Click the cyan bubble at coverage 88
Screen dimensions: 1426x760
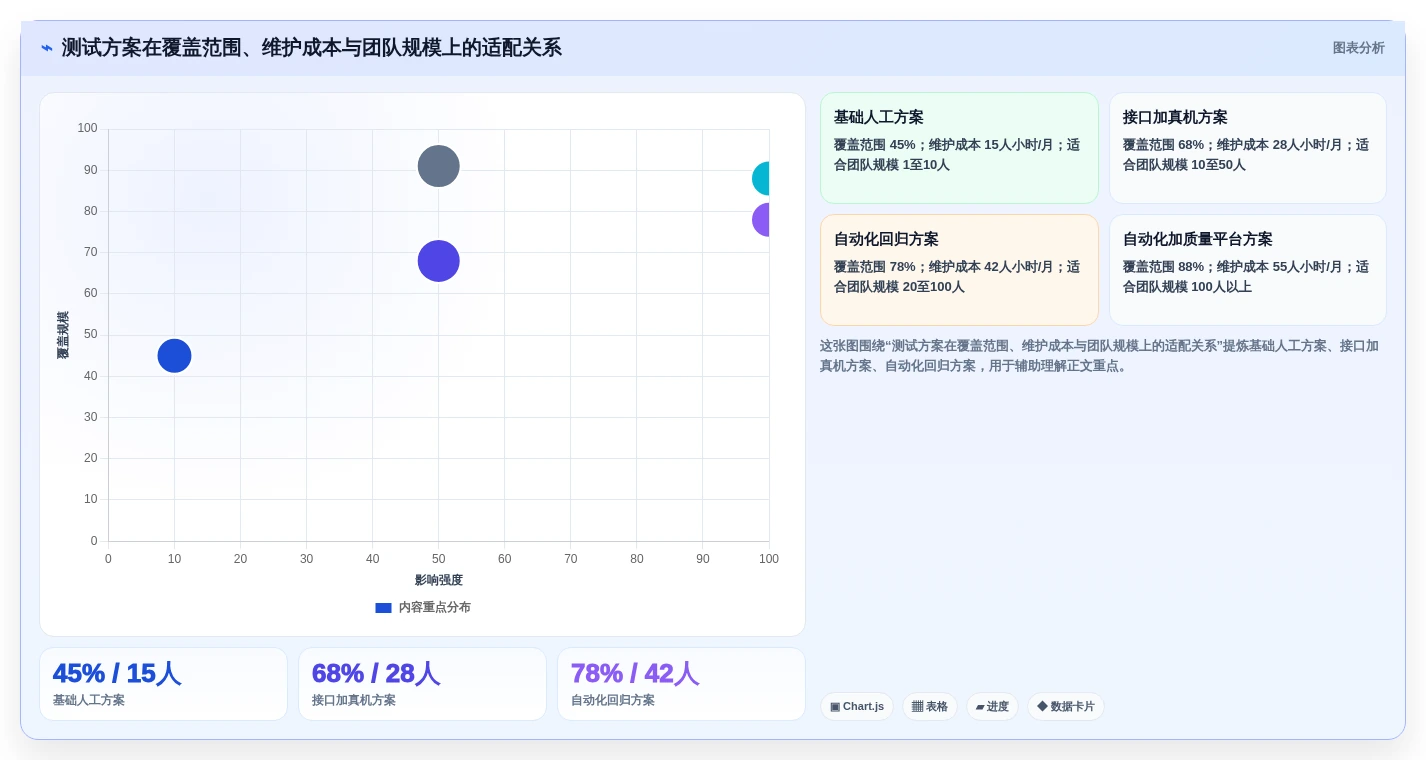click(761, 179)
